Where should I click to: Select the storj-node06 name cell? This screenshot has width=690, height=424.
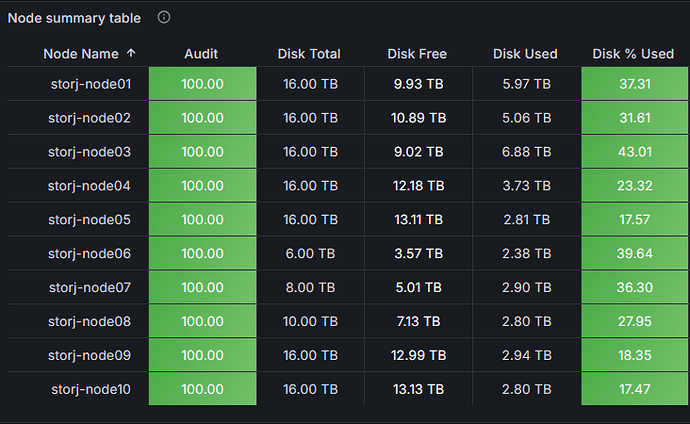point(78,253)
